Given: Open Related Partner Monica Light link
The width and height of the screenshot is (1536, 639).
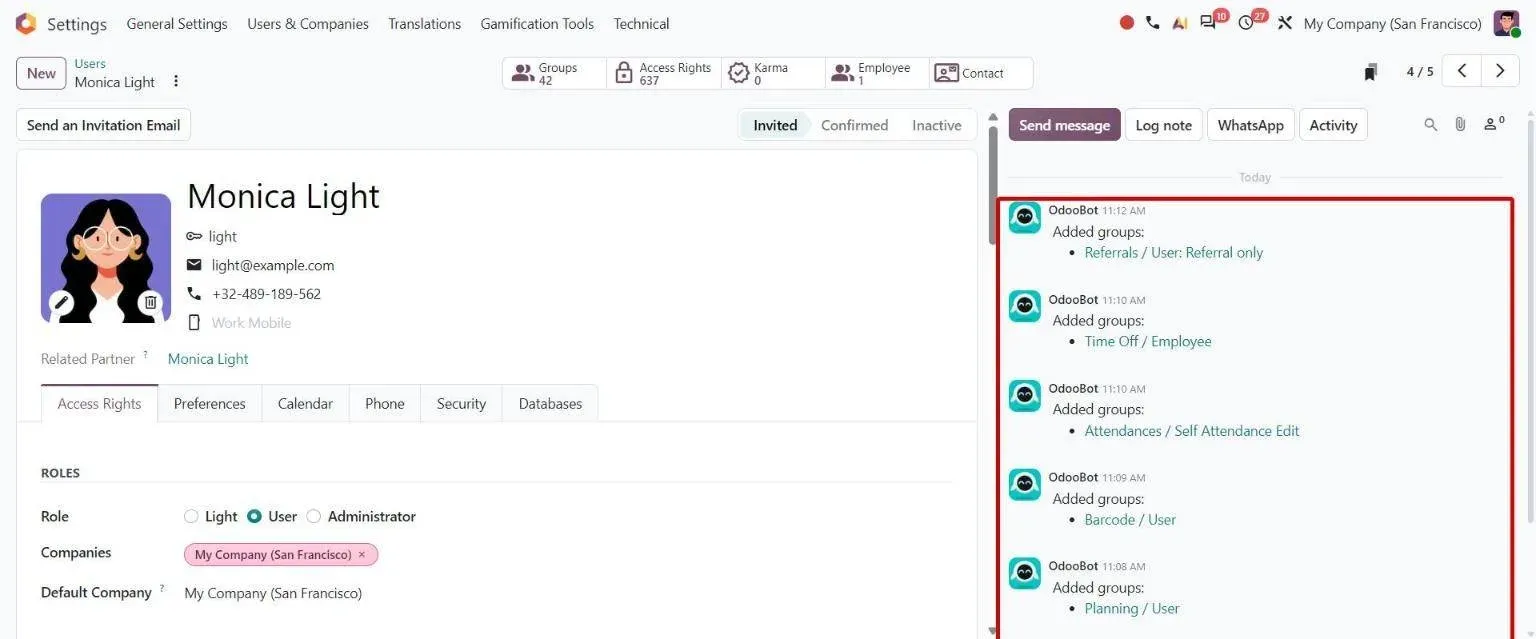Looking at the screenshot, I should pyautogui.click(x=208, y=359).
